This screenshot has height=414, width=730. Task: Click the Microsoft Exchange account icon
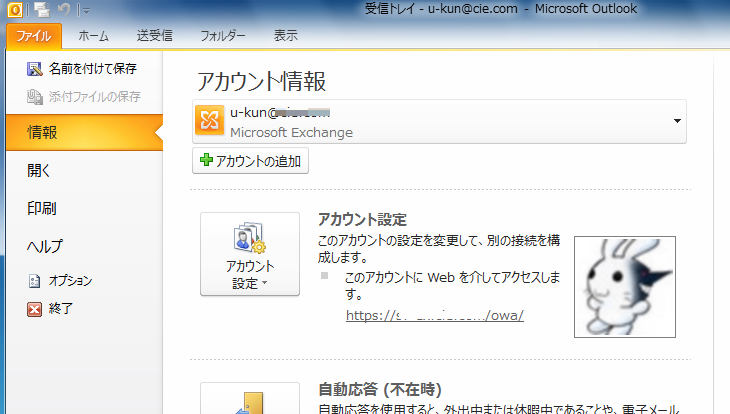[210, 120]
